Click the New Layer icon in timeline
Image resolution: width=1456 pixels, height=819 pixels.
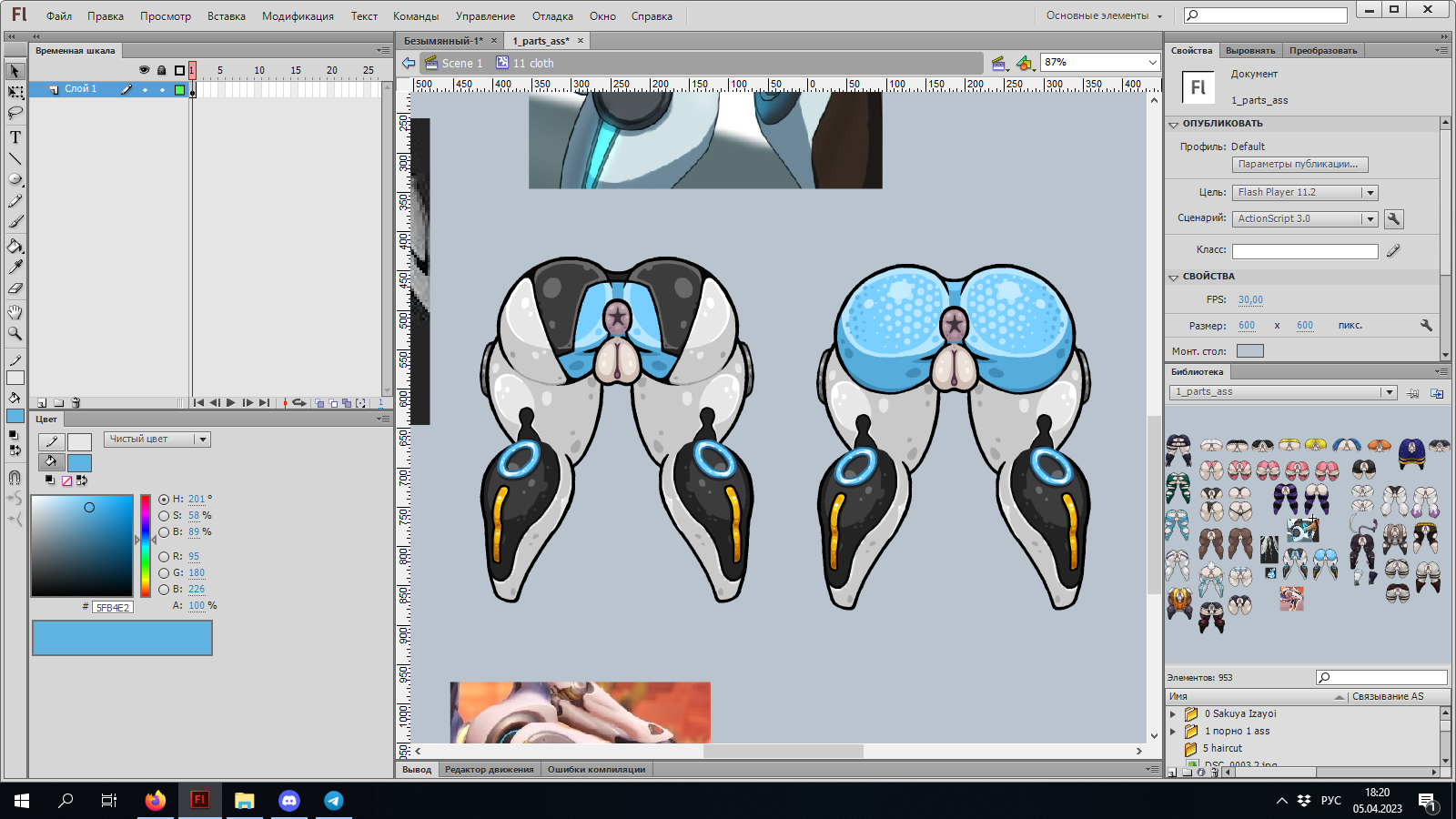(42, 402)
